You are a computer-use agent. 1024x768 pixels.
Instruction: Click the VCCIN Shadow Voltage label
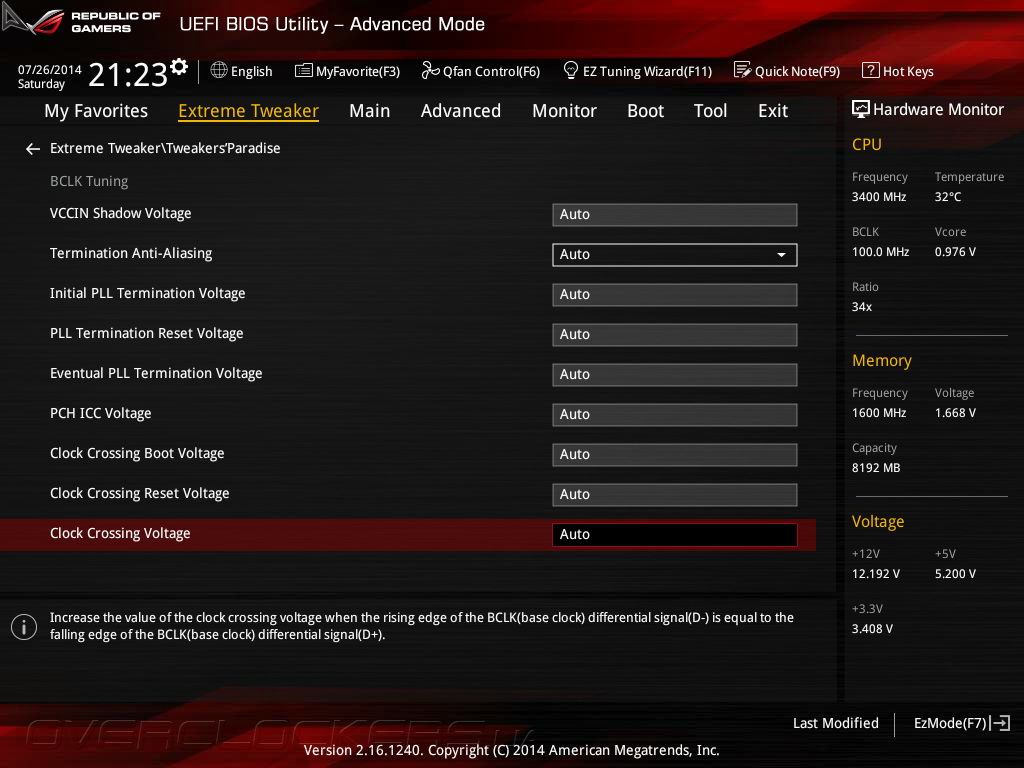click(x=120, y=214)
